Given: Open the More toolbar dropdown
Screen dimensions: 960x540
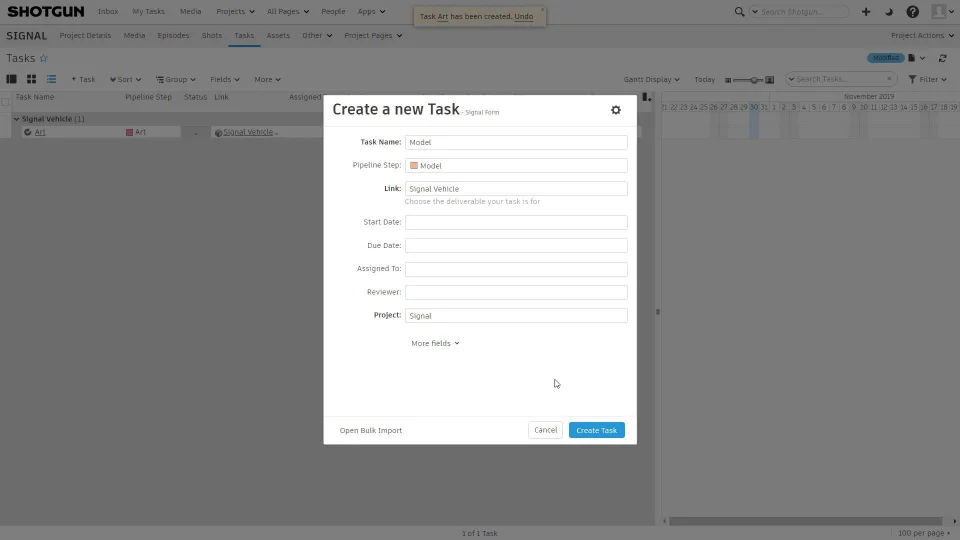Looking at the screenshot, I should pos(267,80).
